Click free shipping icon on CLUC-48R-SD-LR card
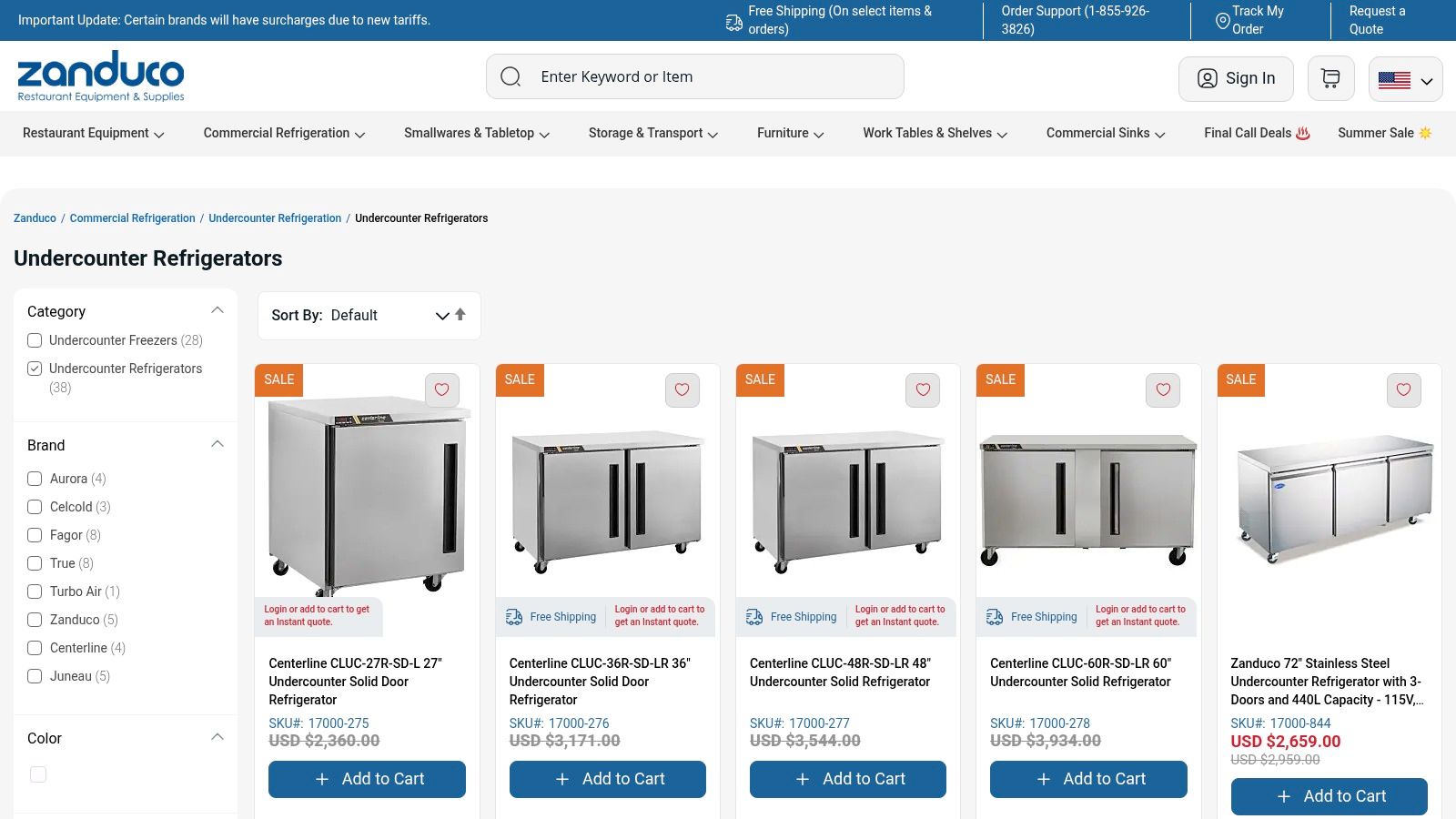 tap(754, 617)
